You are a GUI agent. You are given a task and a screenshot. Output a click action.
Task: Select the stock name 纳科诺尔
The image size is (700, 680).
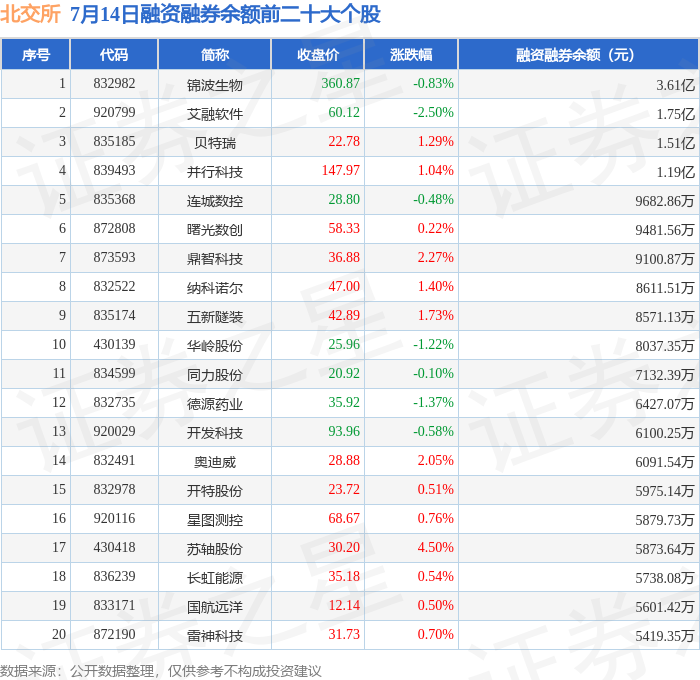pos(215,288)
